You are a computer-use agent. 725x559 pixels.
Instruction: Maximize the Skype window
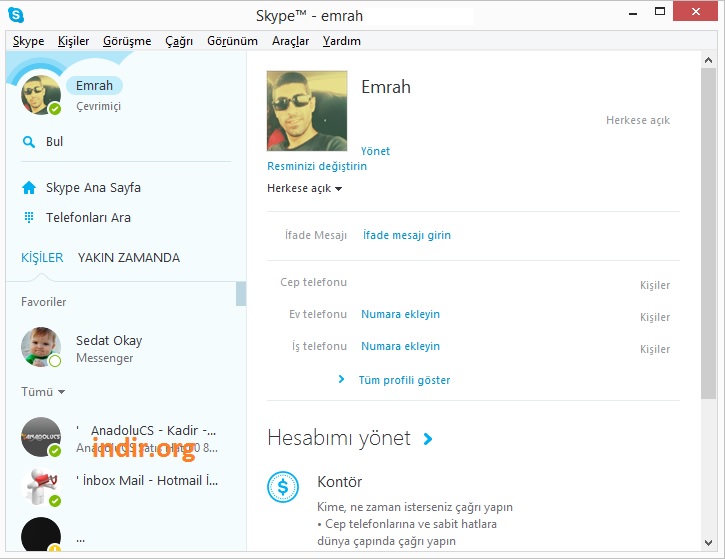(x=660, y=12)
